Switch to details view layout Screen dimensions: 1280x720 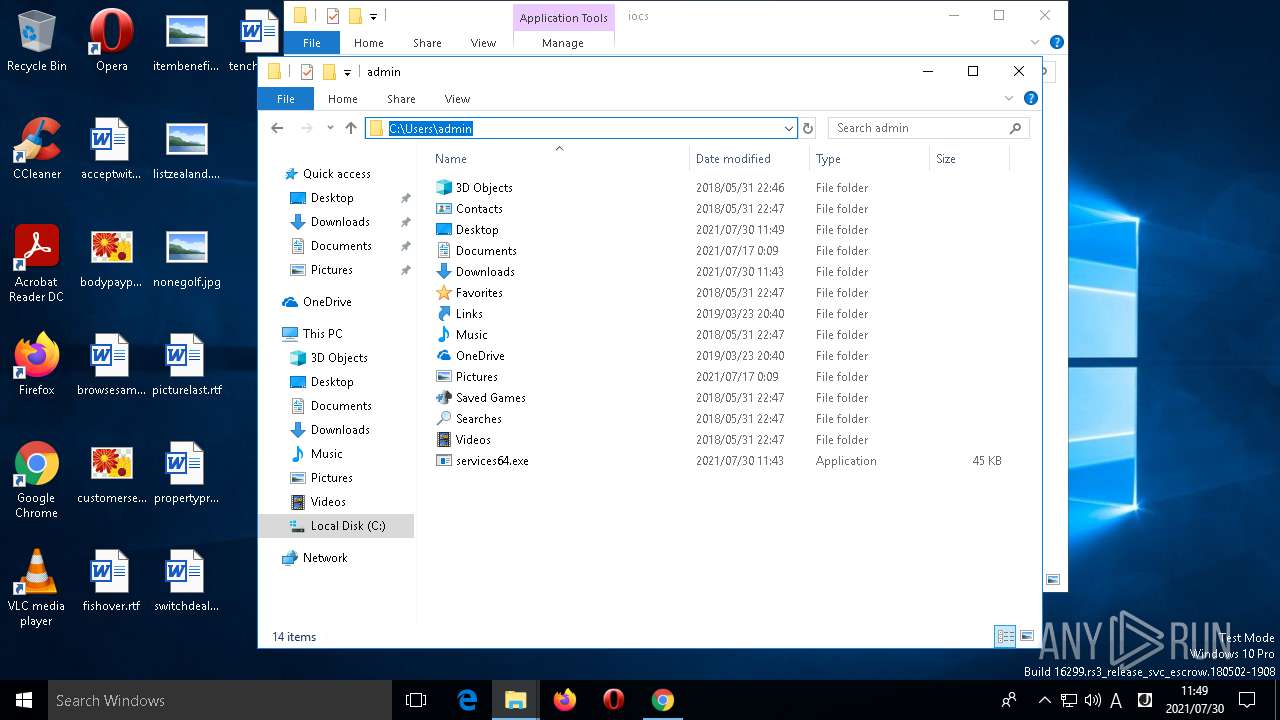tap(1005, 636)
